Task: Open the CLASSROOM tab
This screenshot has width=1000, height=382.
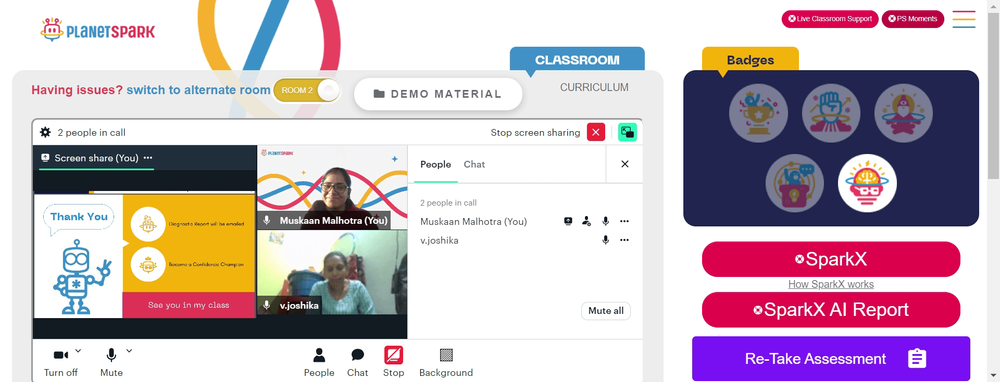Action: click(x=577, y=60)
